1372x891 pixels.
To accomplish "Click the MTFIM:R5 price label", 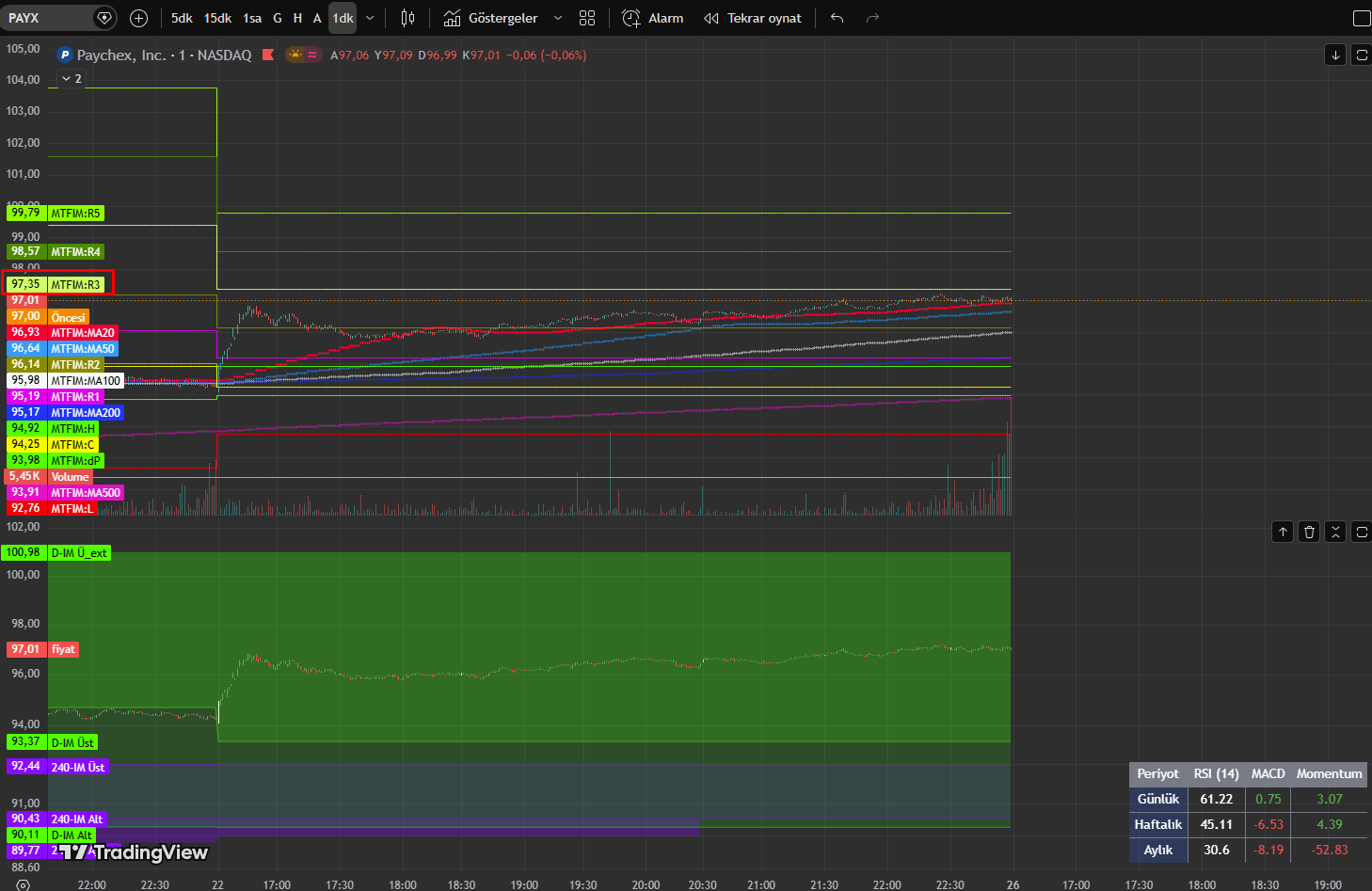I will pos(75,214).
